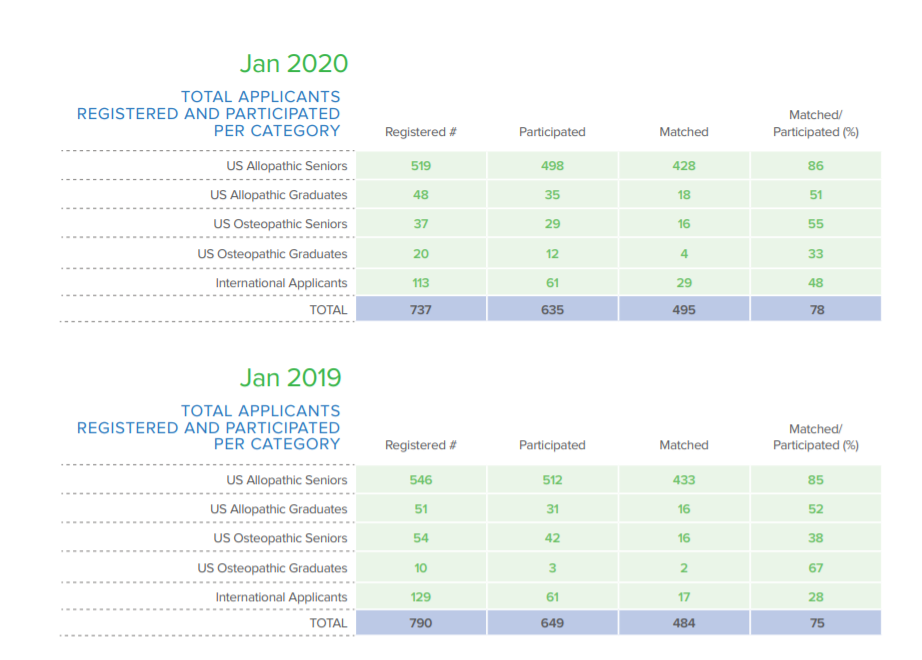This screenshot has height=660, width=922.
Task: Click US Osteopathic Graduates row label in Jan 2019
Action: [272, 568]
